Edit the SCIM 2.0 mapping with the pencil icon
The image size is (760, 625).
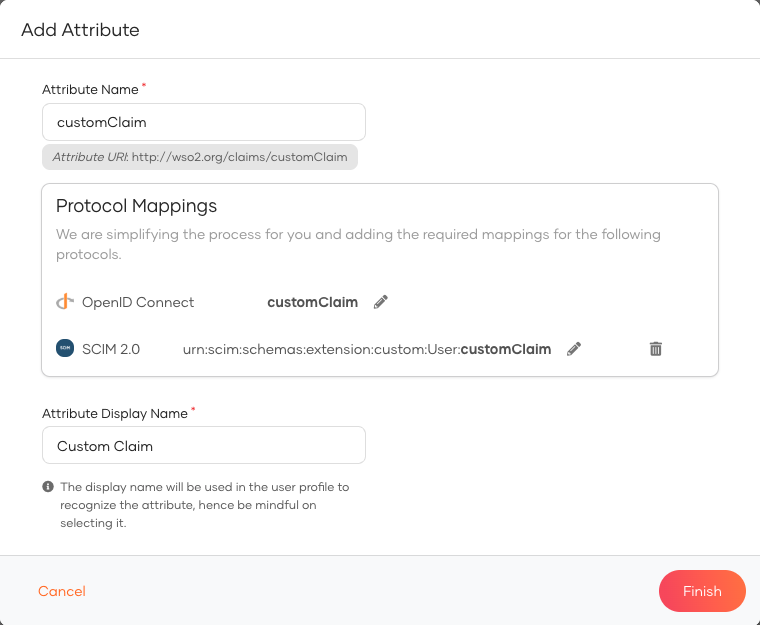(x=574, y=349)
